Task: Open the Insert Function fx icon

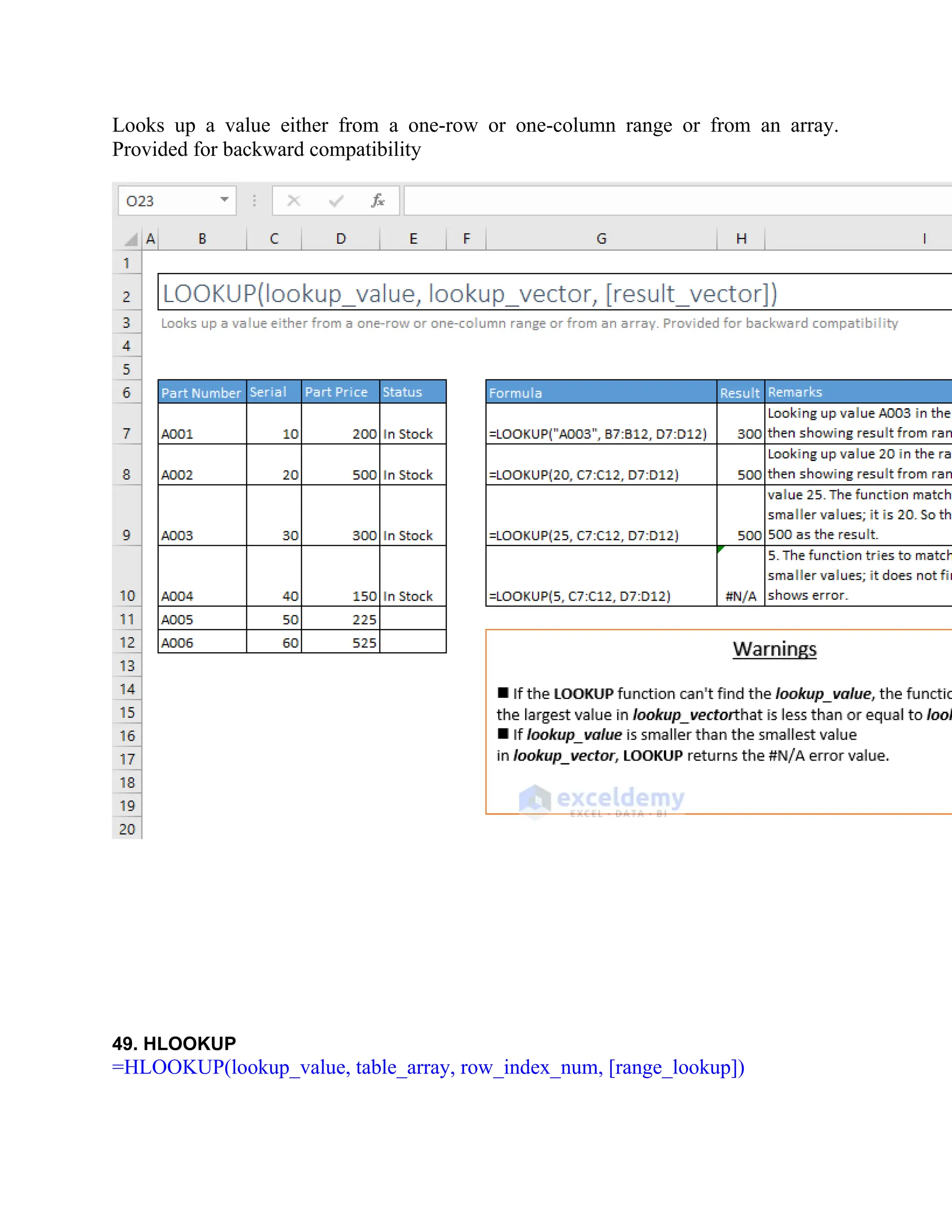Action: coord(378,201)
